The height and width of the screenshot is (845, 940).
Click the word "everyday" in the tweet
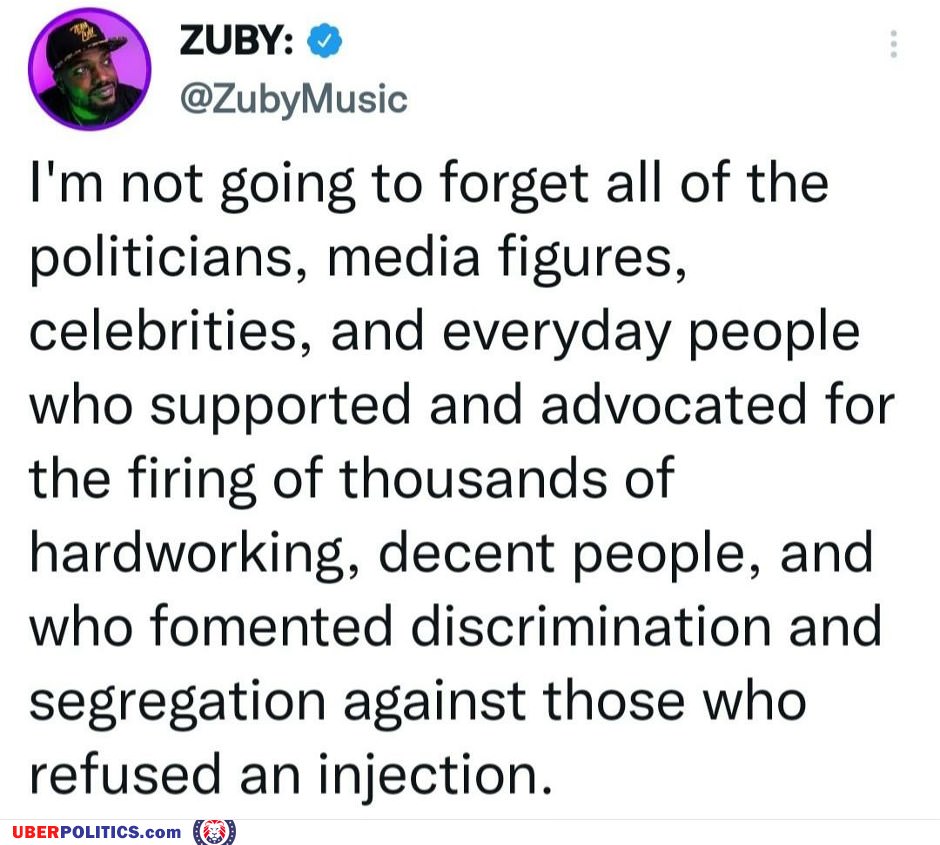(x=556, y=333)
